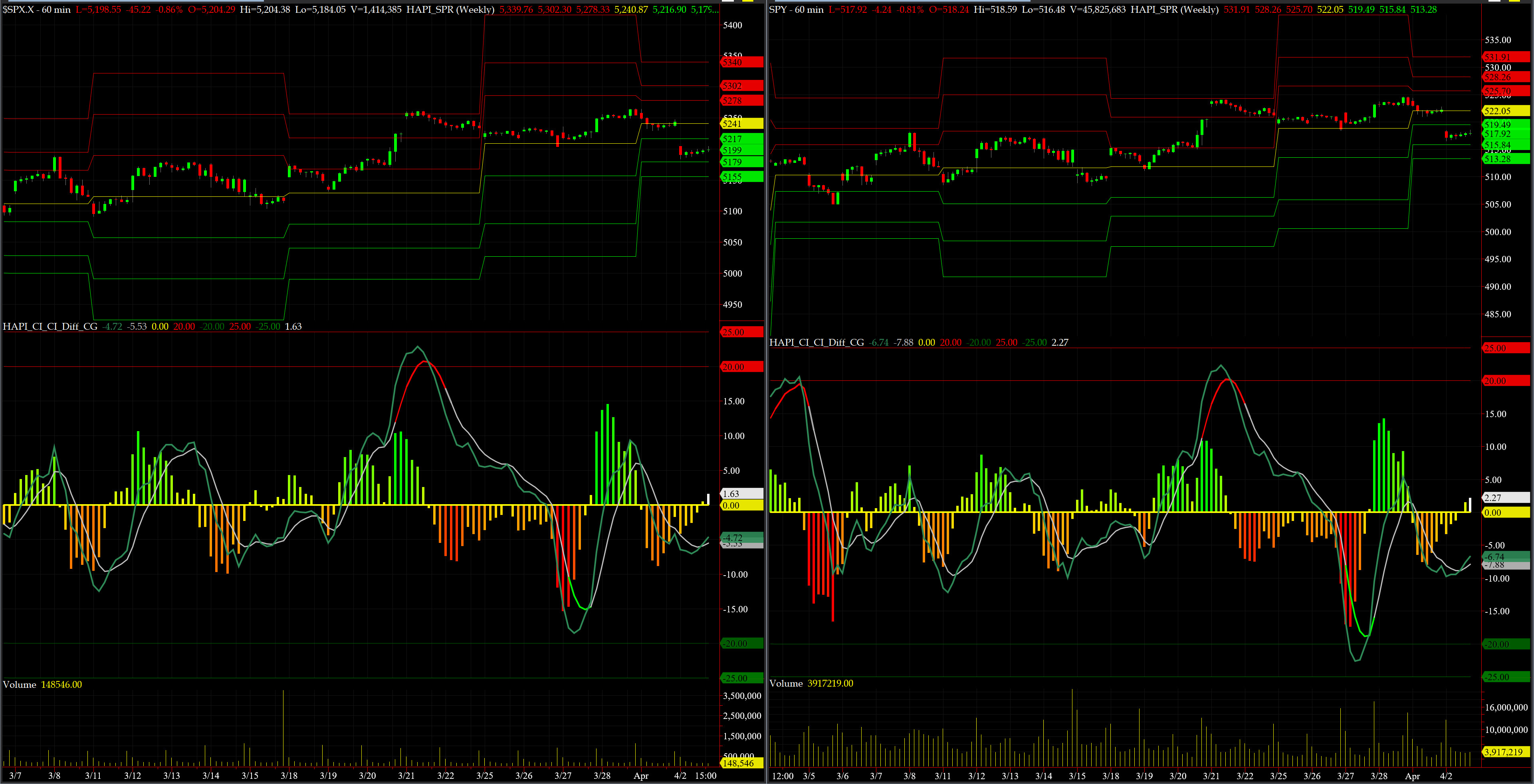
Task: Click 15:00 time label on SPX axis
Action: pos(706,776)
